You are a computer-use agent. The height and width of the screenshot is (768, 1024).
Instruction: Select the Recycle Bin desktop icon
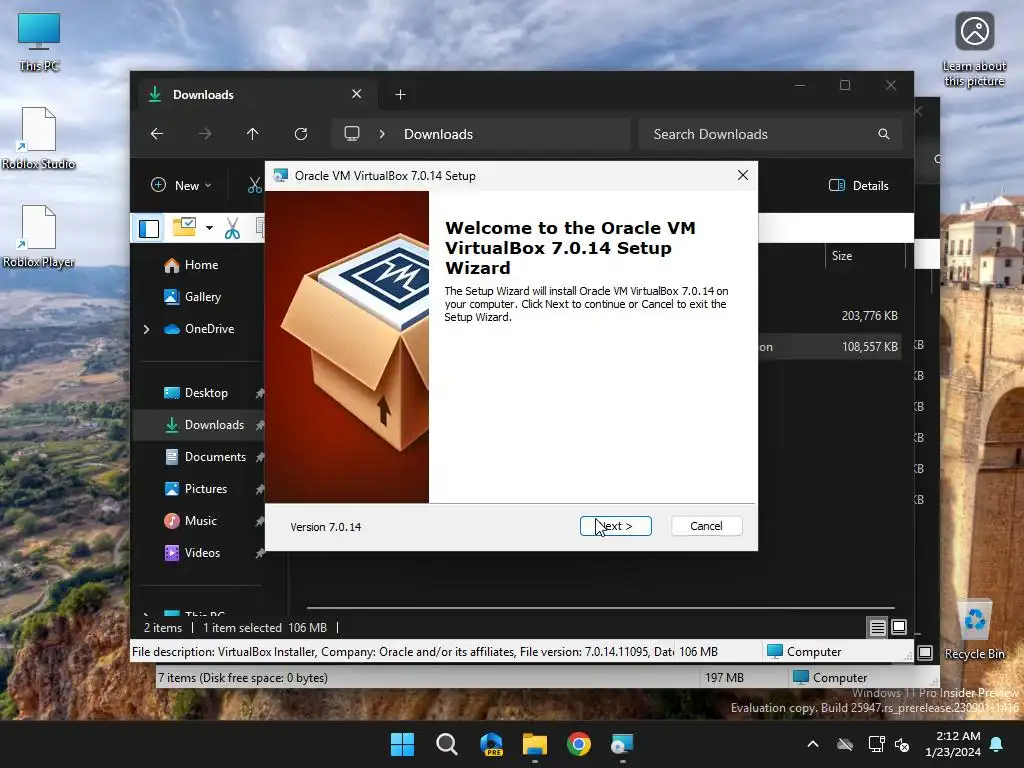pos(974,630)
